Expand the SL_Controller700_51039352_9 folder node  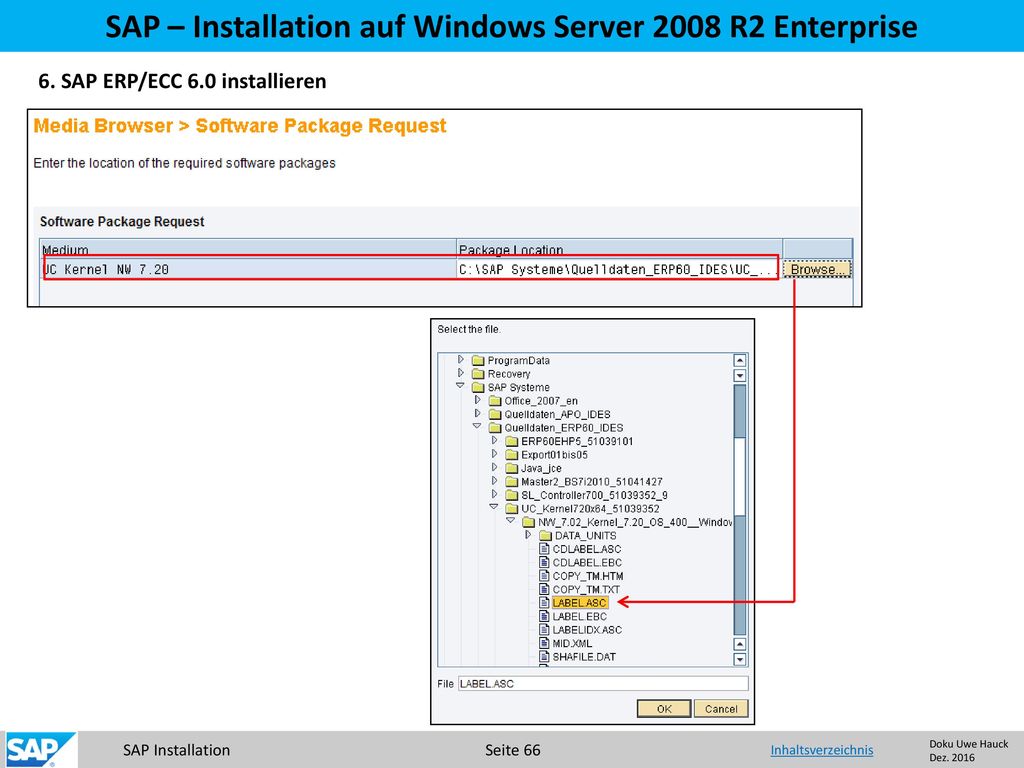click(494, 494)
